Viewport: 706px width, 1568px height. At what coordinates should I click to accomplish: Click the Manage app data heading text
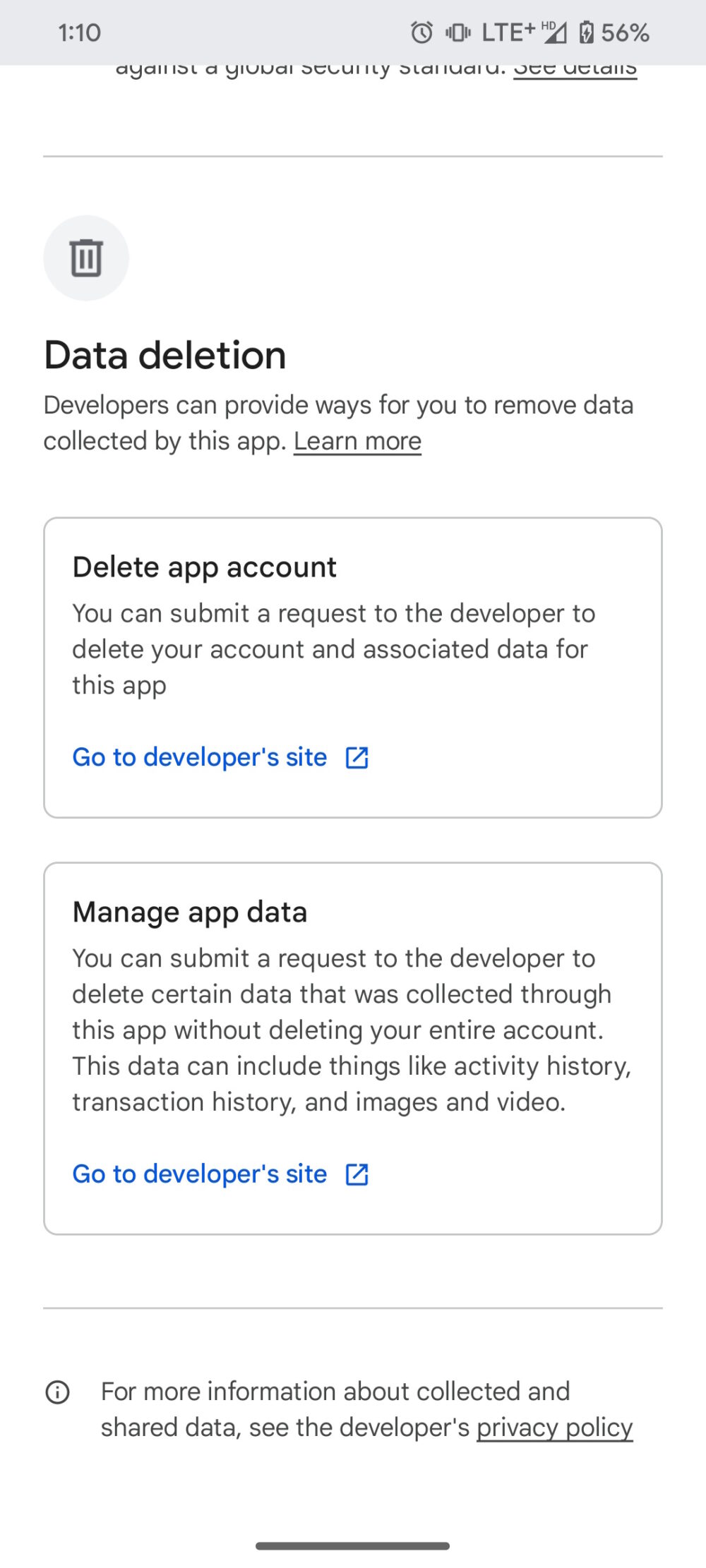tap(189, 911)
